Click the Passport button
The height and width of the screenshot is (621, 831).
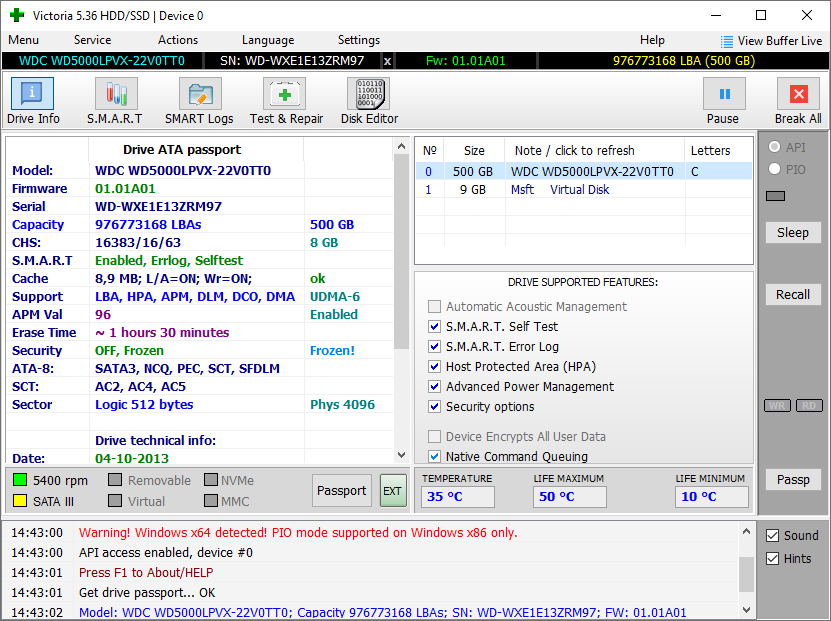(342, 491)
